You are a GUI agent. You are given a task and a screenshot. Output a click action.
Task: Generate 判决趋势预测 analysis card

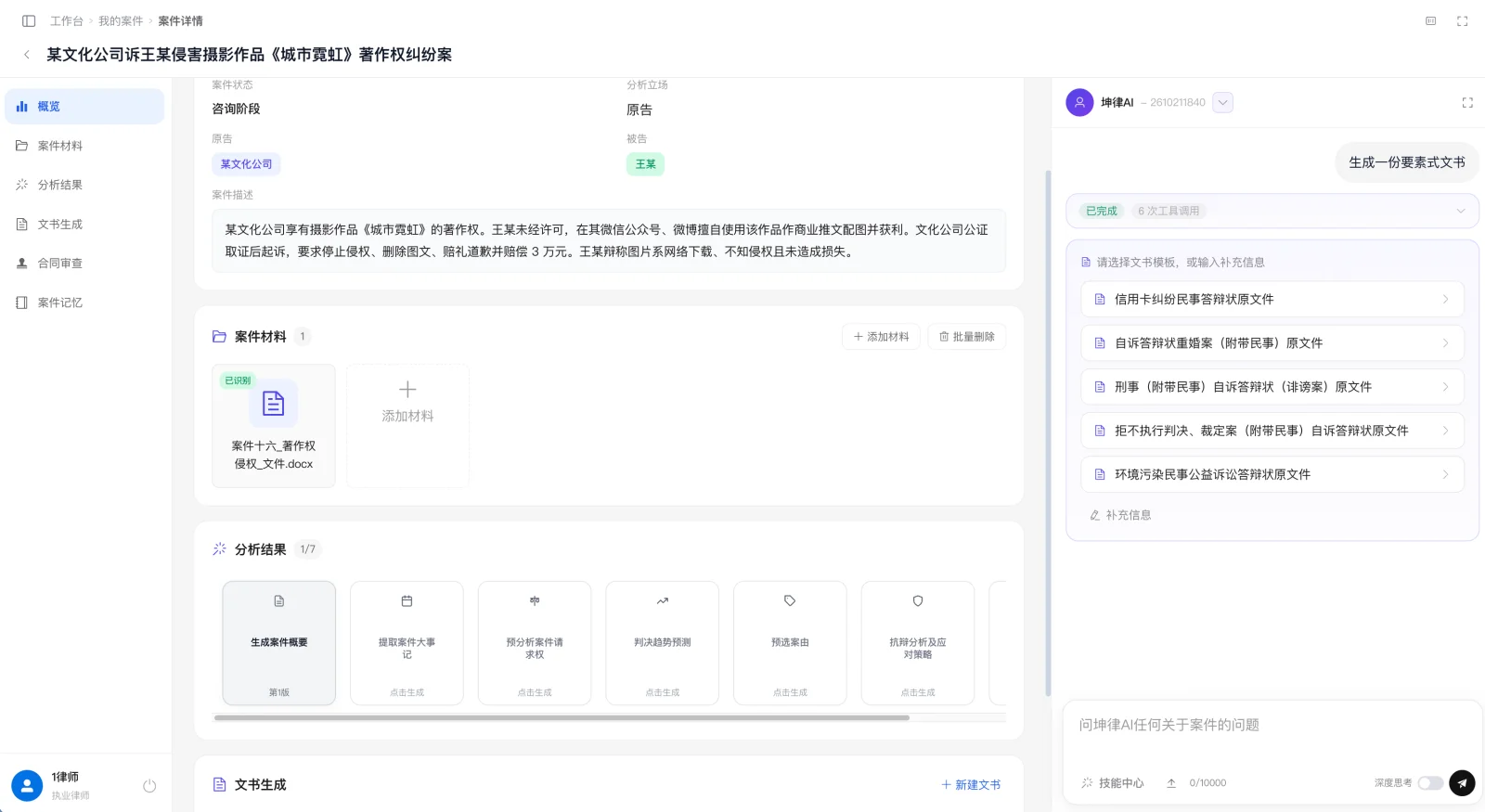[663, 643]
